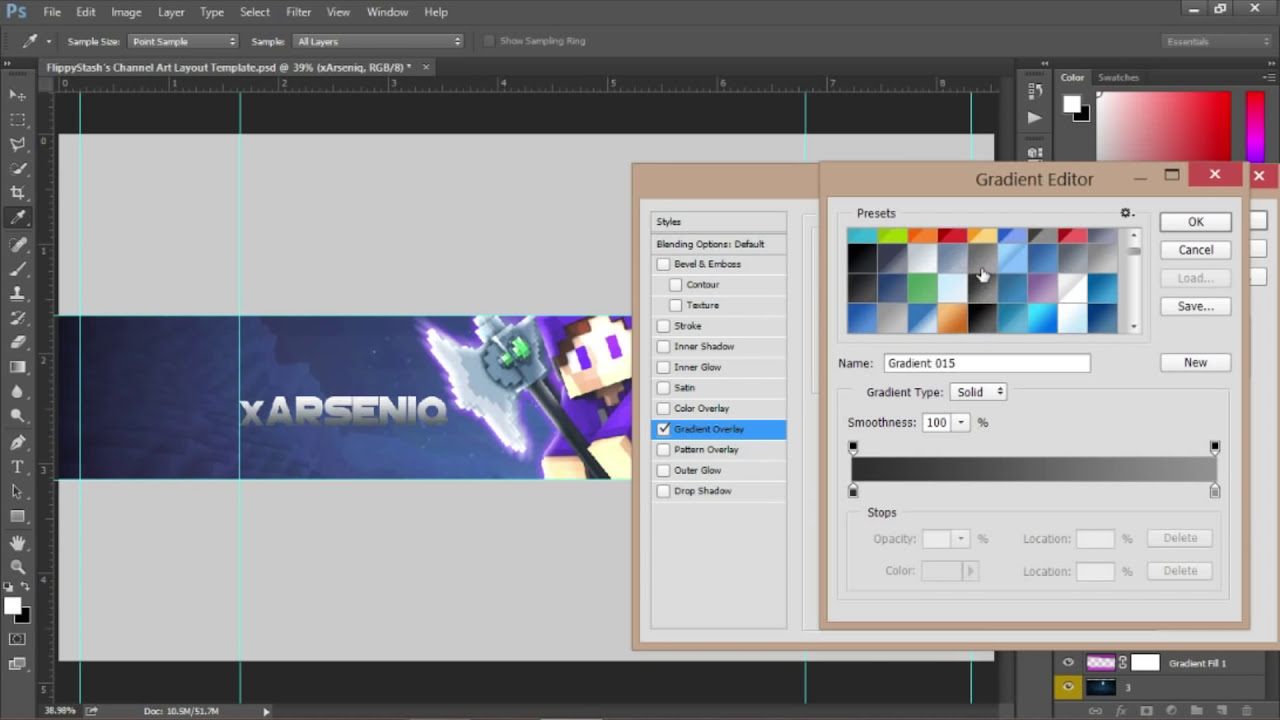Reset default foreground and background colors
Image resolution: width=1280 pixels, height=720 pixels.
coord(8,588)
